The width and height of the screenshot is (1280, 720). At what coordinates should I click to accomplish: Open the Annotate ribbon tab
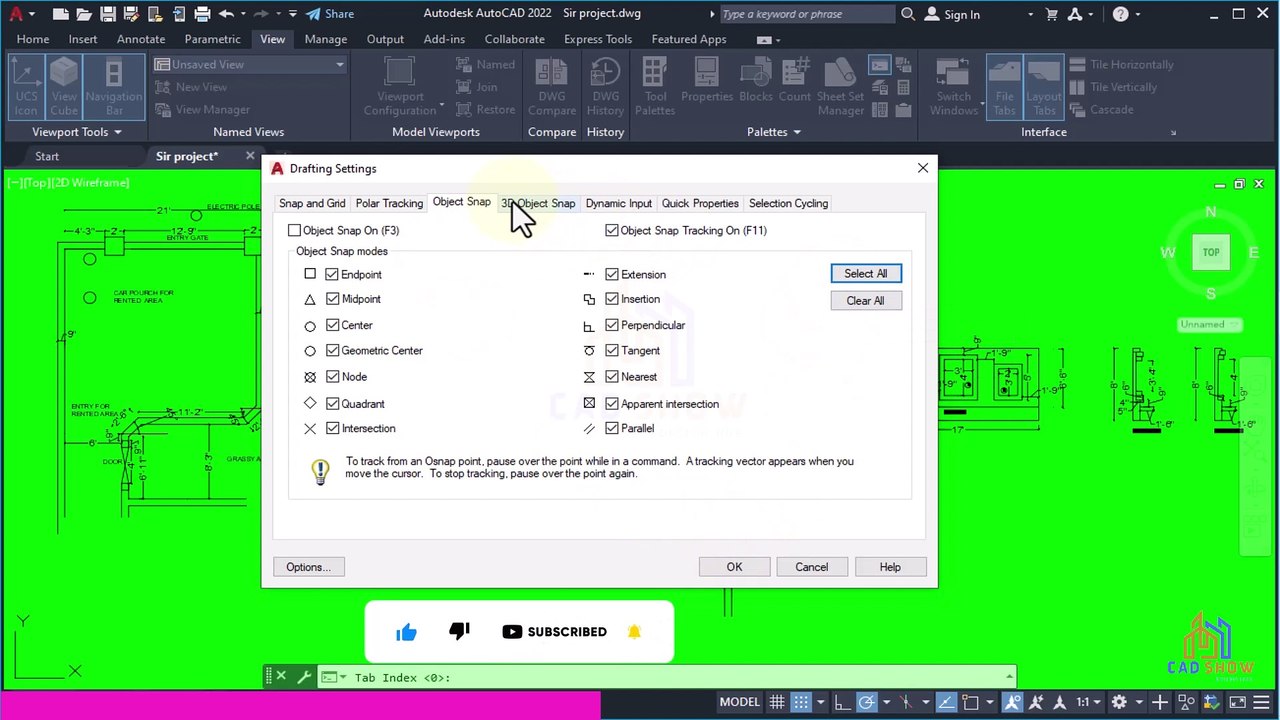[141, 39]
